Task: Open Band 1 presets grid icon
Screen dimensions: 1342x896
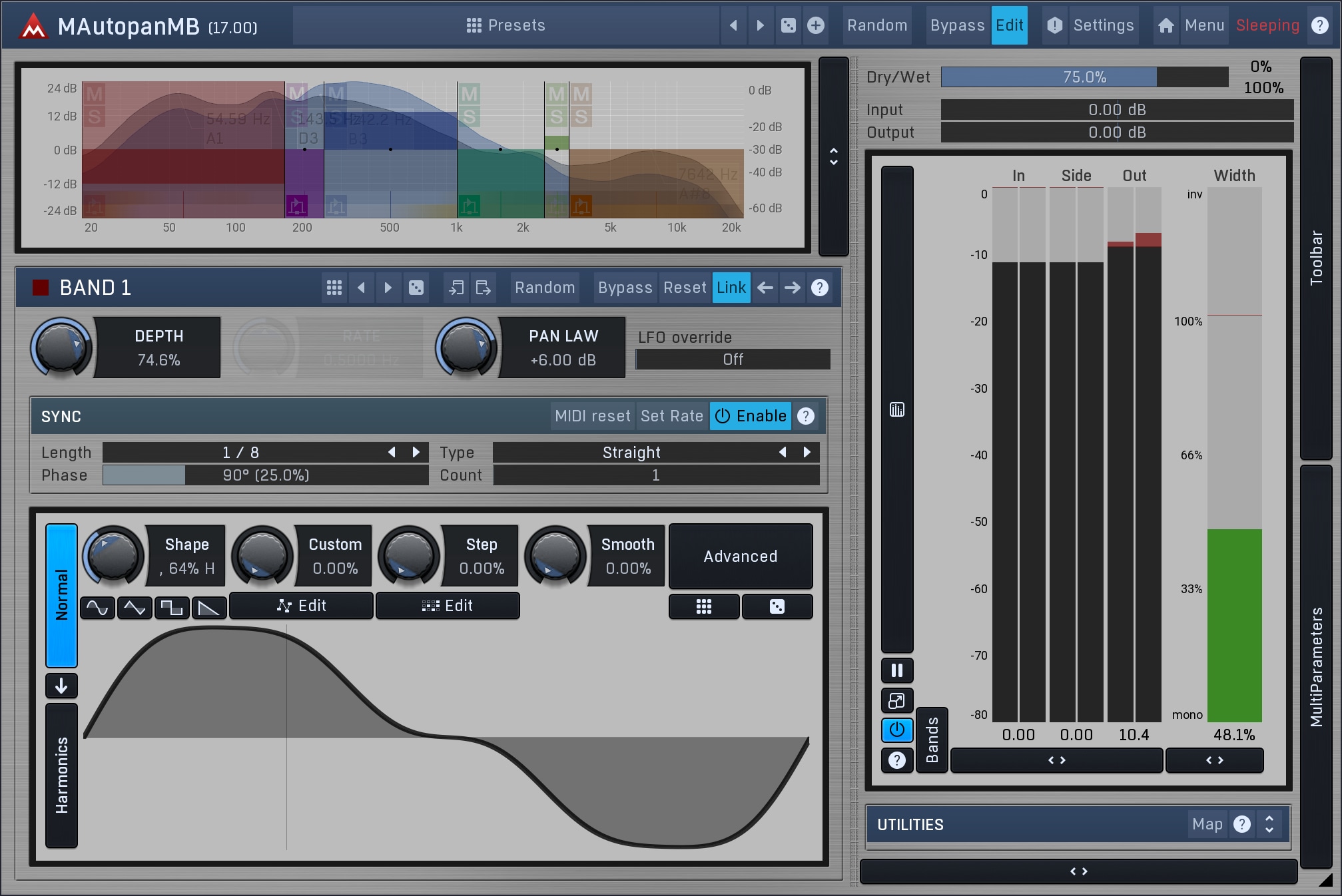Action: pos(334,288)
